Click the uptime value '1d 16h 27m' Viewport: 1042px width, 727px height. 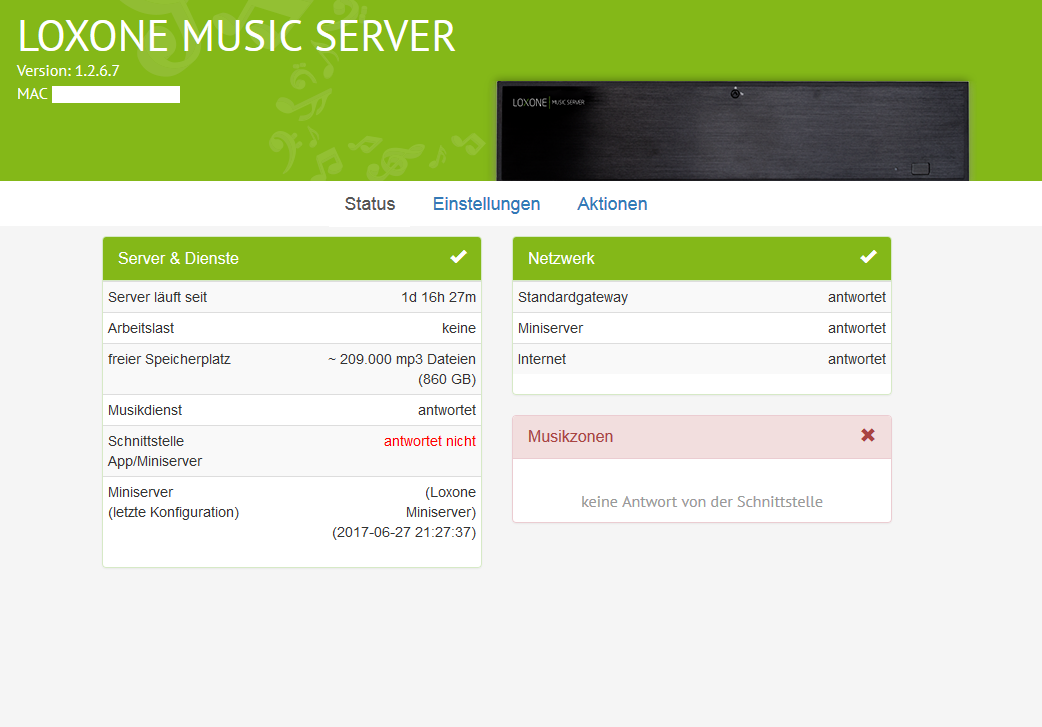coord(439,297)
